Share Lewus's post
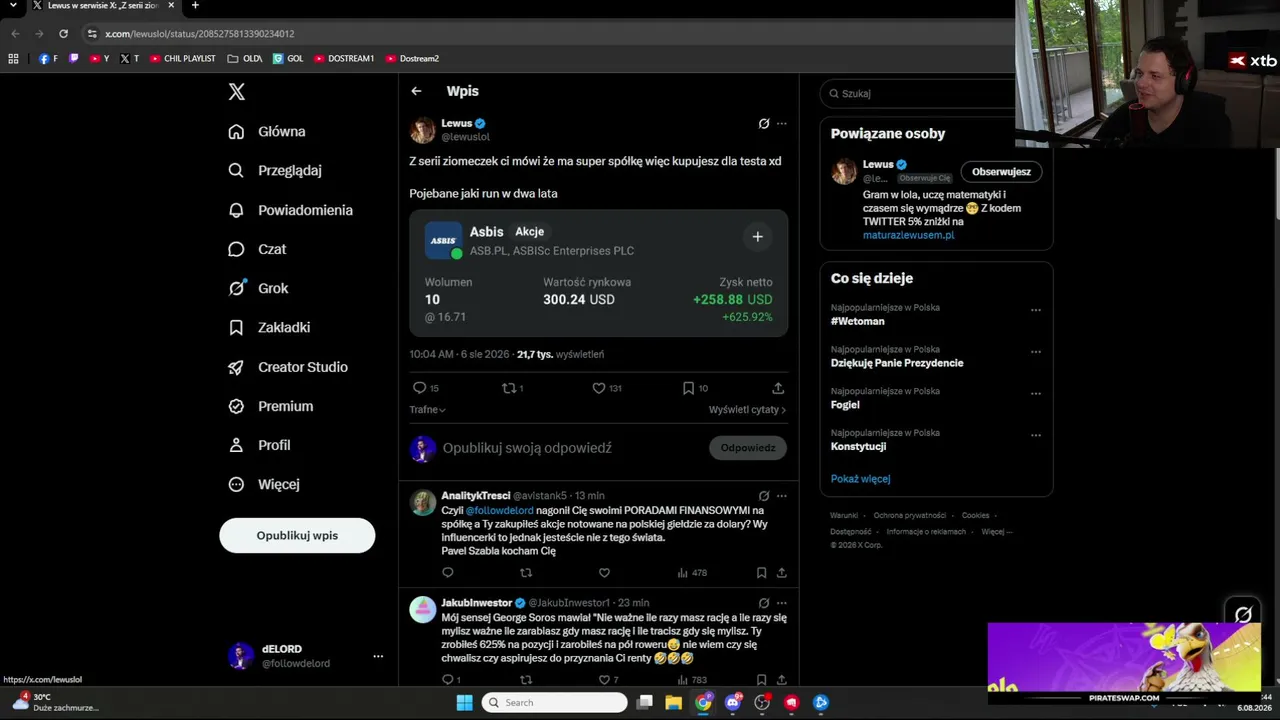Viewport: 1280px width, 720px height. click(x=778, y=388)
